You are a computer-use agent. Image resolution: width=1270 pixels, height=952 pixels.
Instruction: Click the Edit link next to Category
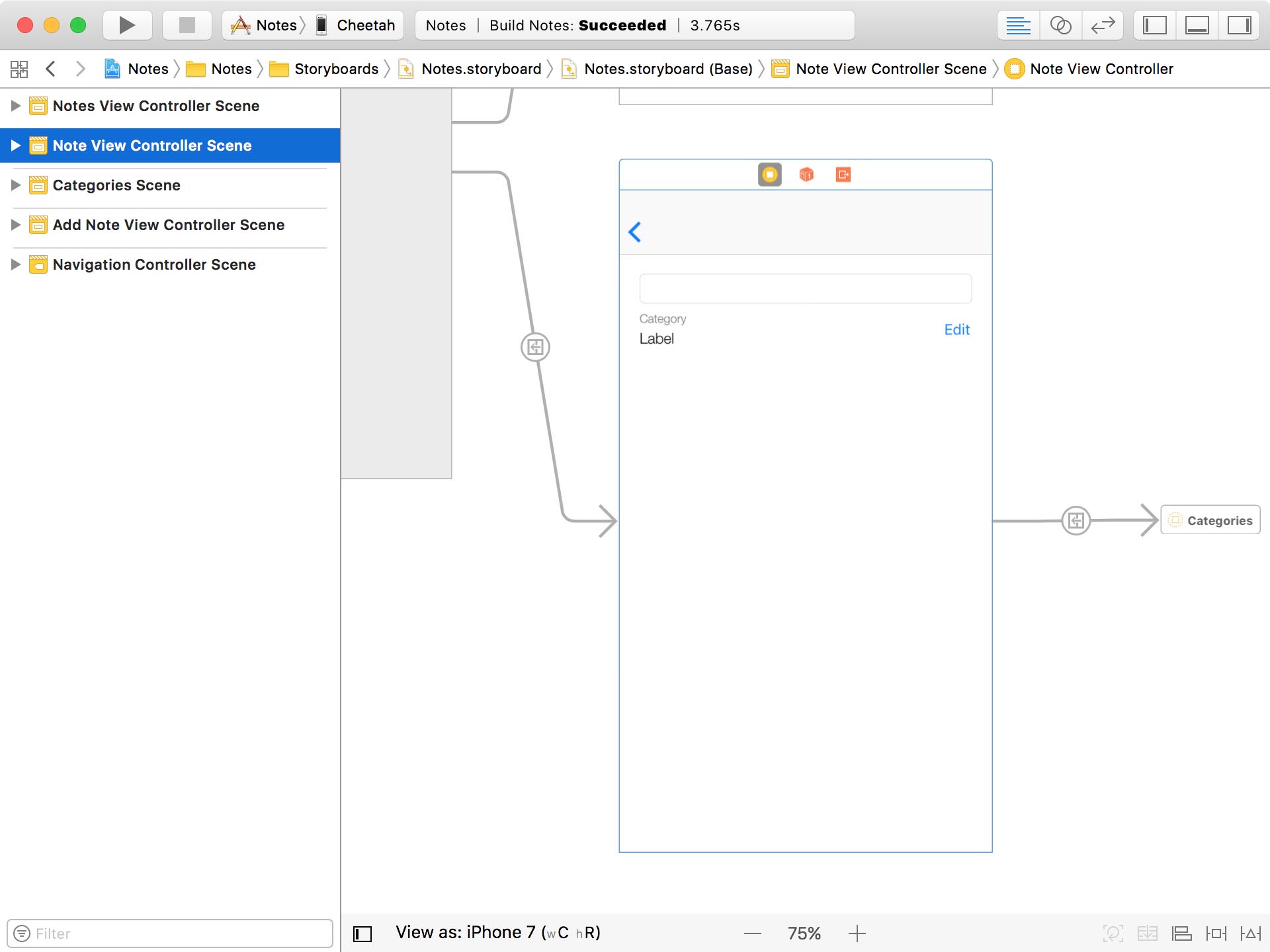click(956, 329)
